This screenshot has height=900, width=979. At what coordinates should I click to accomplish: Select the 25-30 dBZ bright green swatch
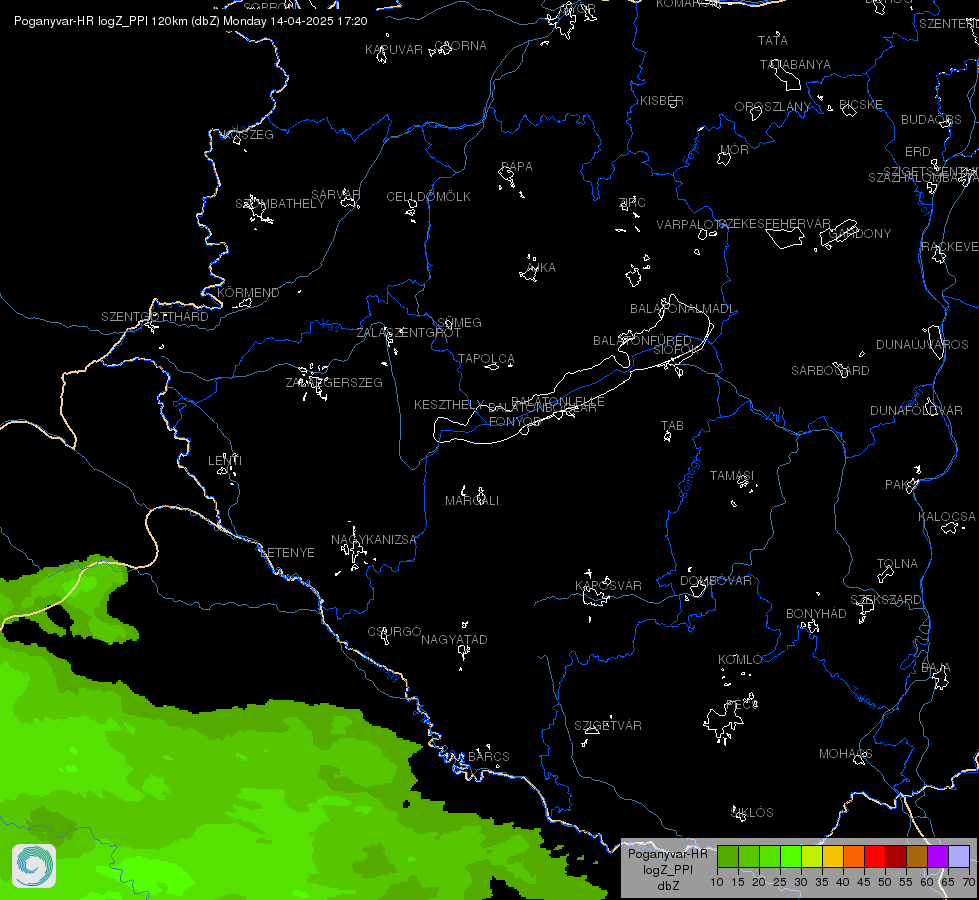click(x=791, y=857)
